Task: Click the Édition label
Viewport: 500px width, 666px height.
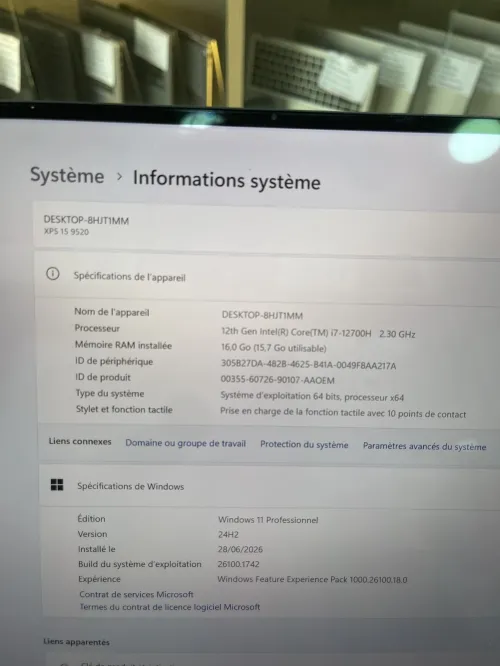Action: pyautogui.click(x=91, y=519)
